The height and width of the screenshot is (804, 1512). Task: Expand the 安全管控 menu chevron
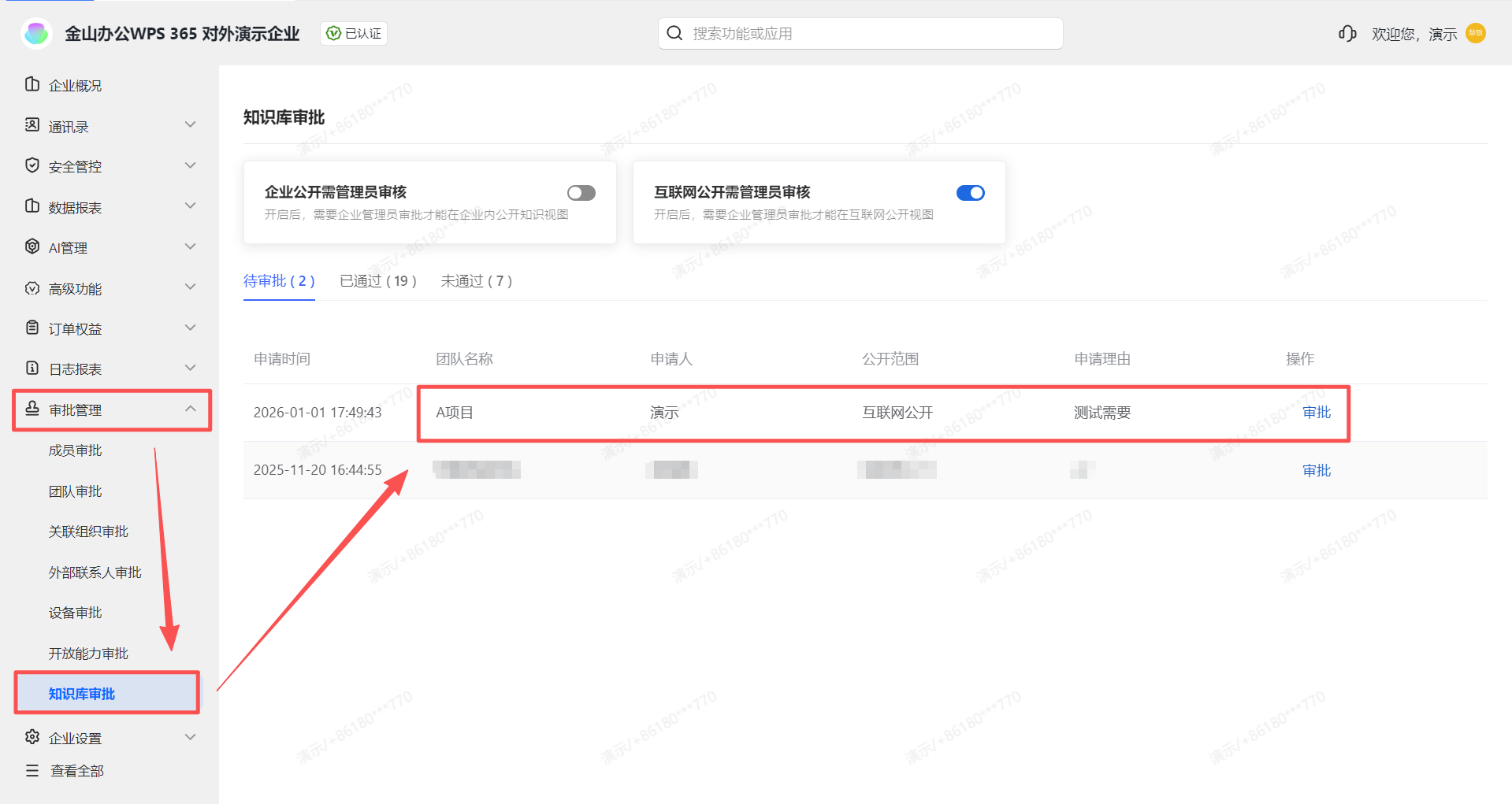[190, 165]
